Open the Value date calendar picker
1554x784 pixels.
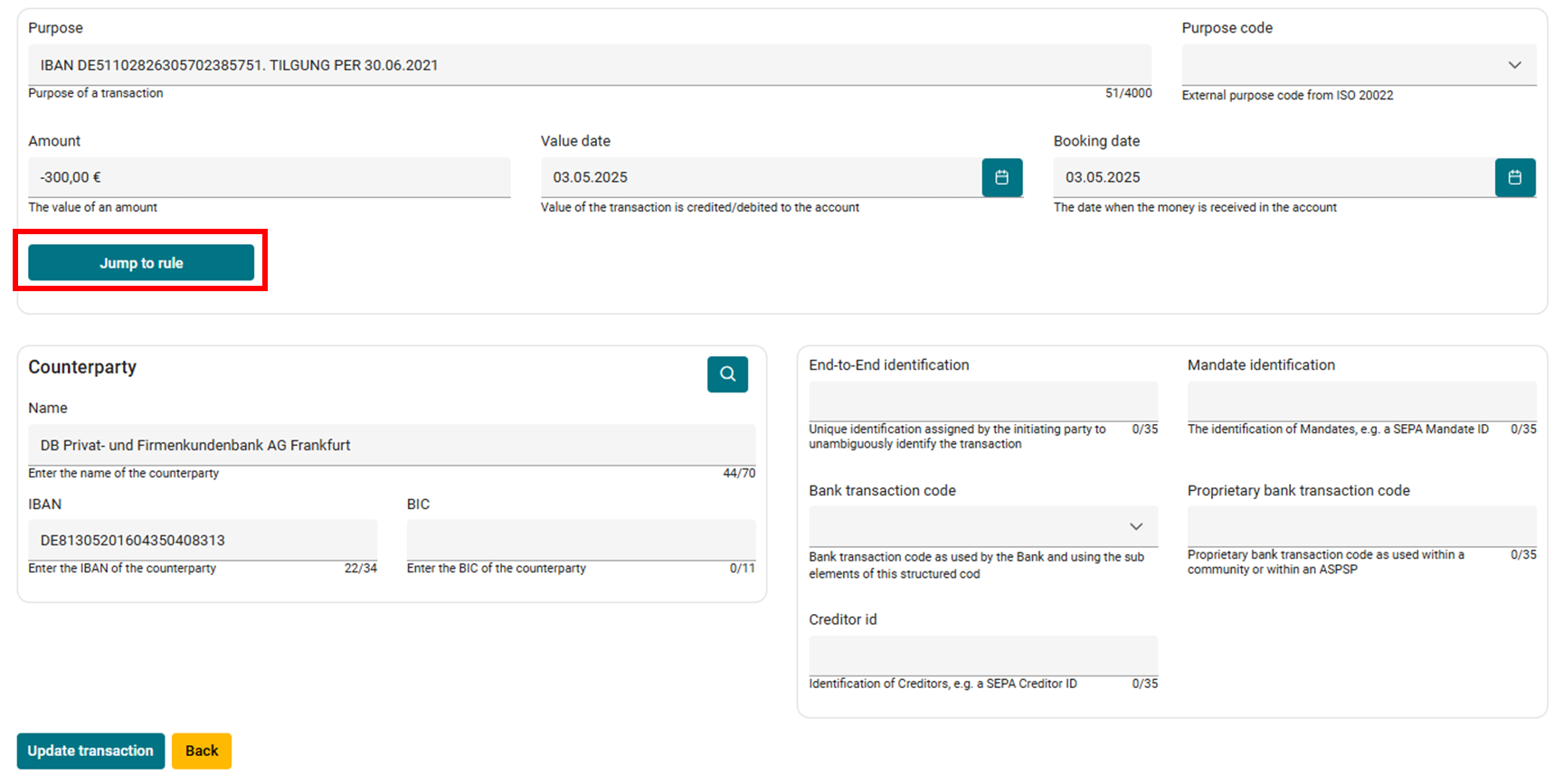[1001, 177]
